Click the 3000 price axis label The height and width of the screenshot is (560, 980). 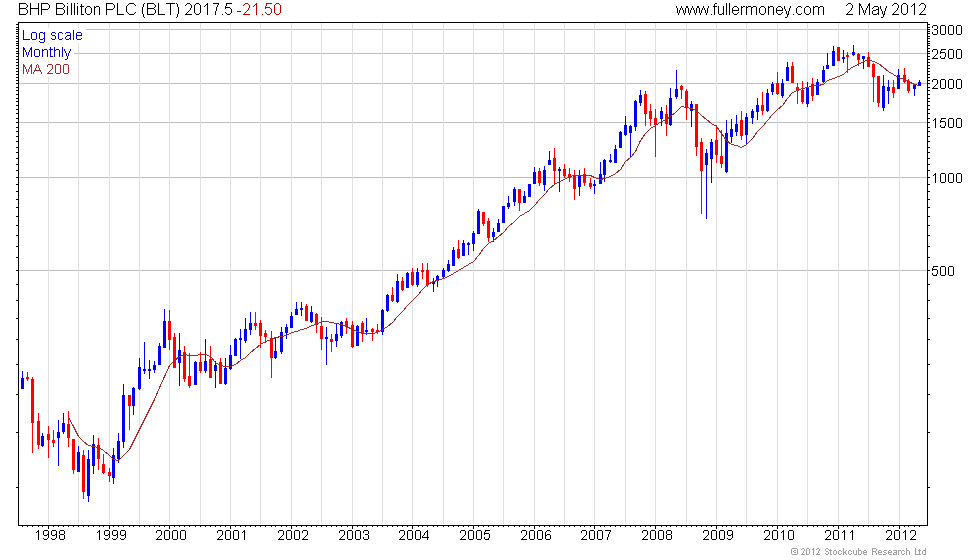pos(946,30)
